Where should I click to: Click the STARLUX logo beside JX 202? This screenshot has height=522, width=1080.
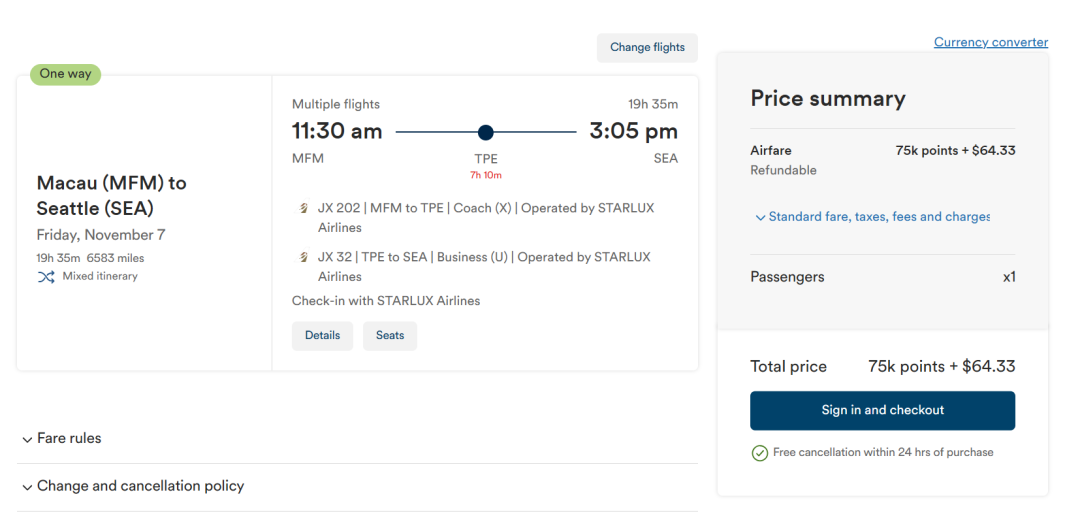pyautogui.click(x=304, y=209)
